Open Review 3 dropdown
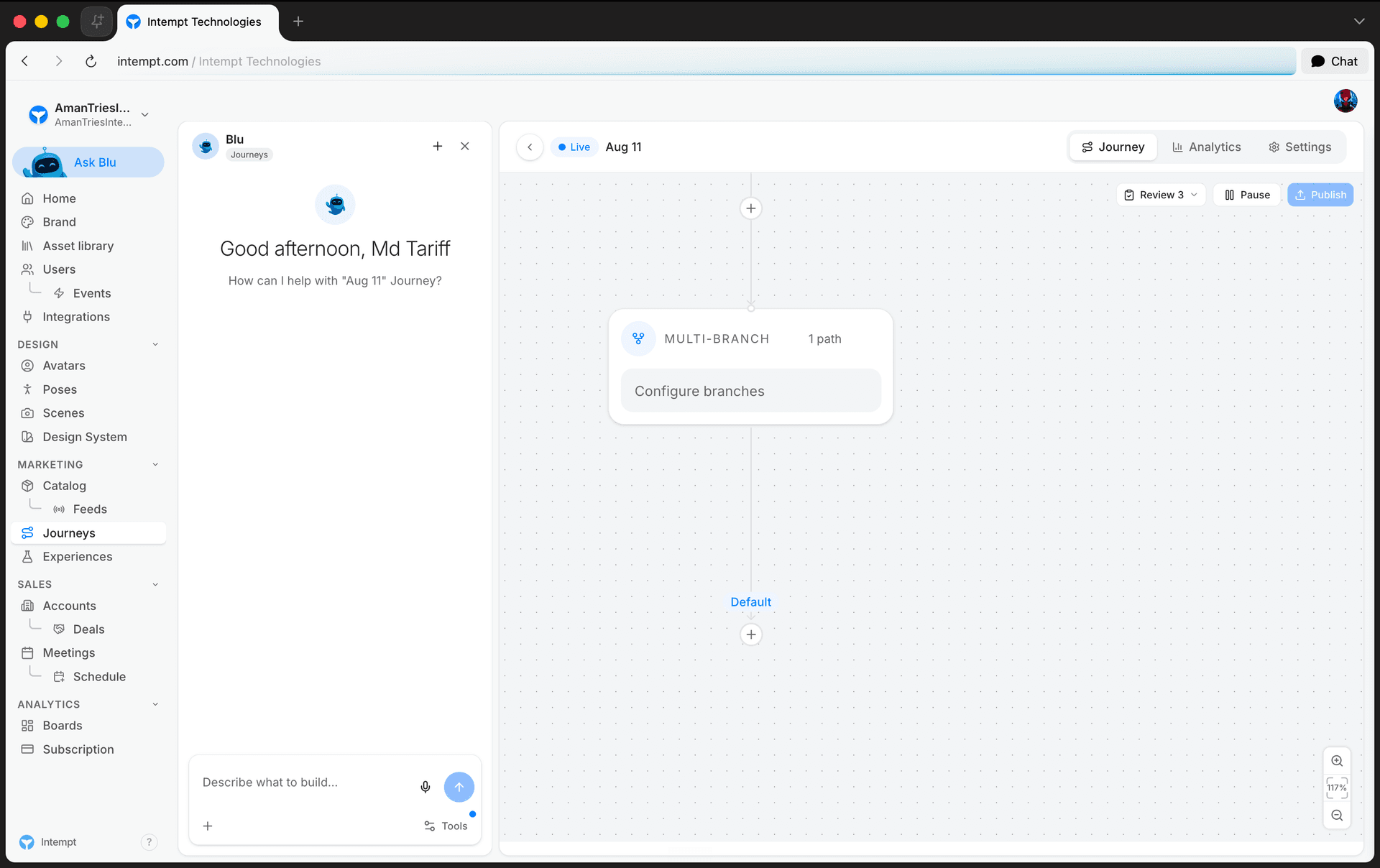The width and height of the screenshot is (1380, 868). pyautogui.click(x=1161, y=195)
